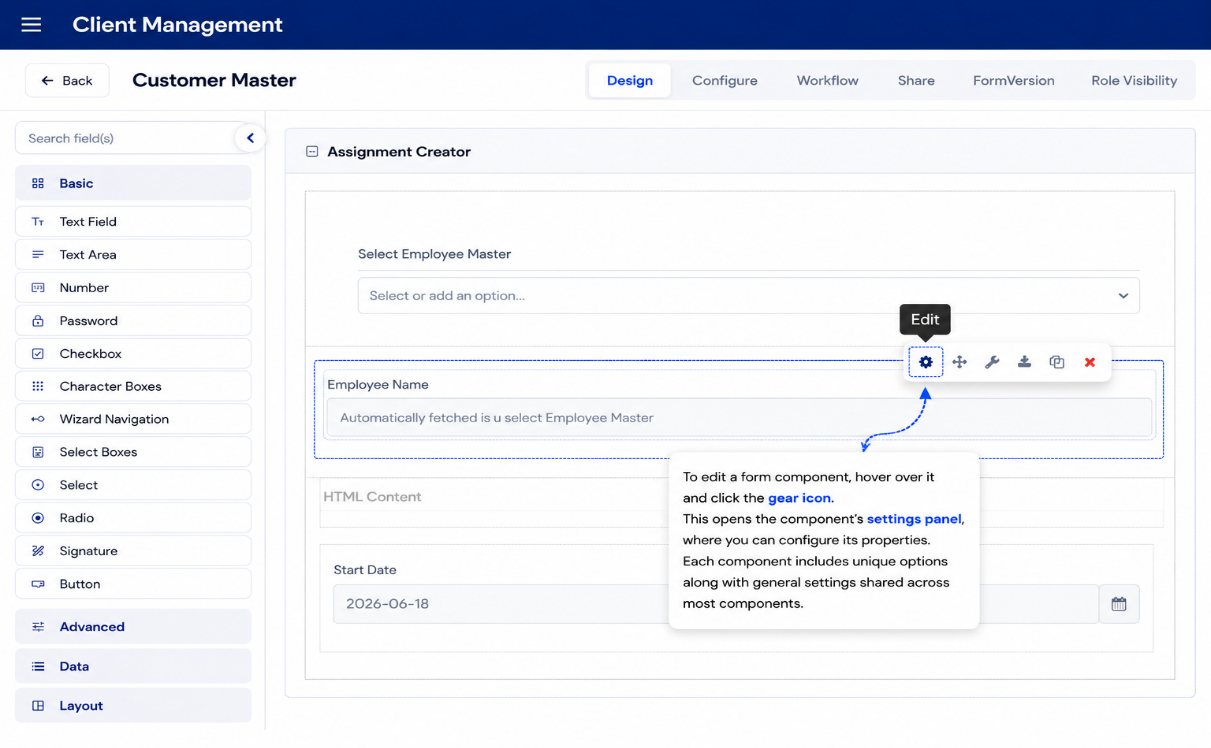1211x748 pixels.
Task: Click the HTML Content block
Action: (741, 502)
